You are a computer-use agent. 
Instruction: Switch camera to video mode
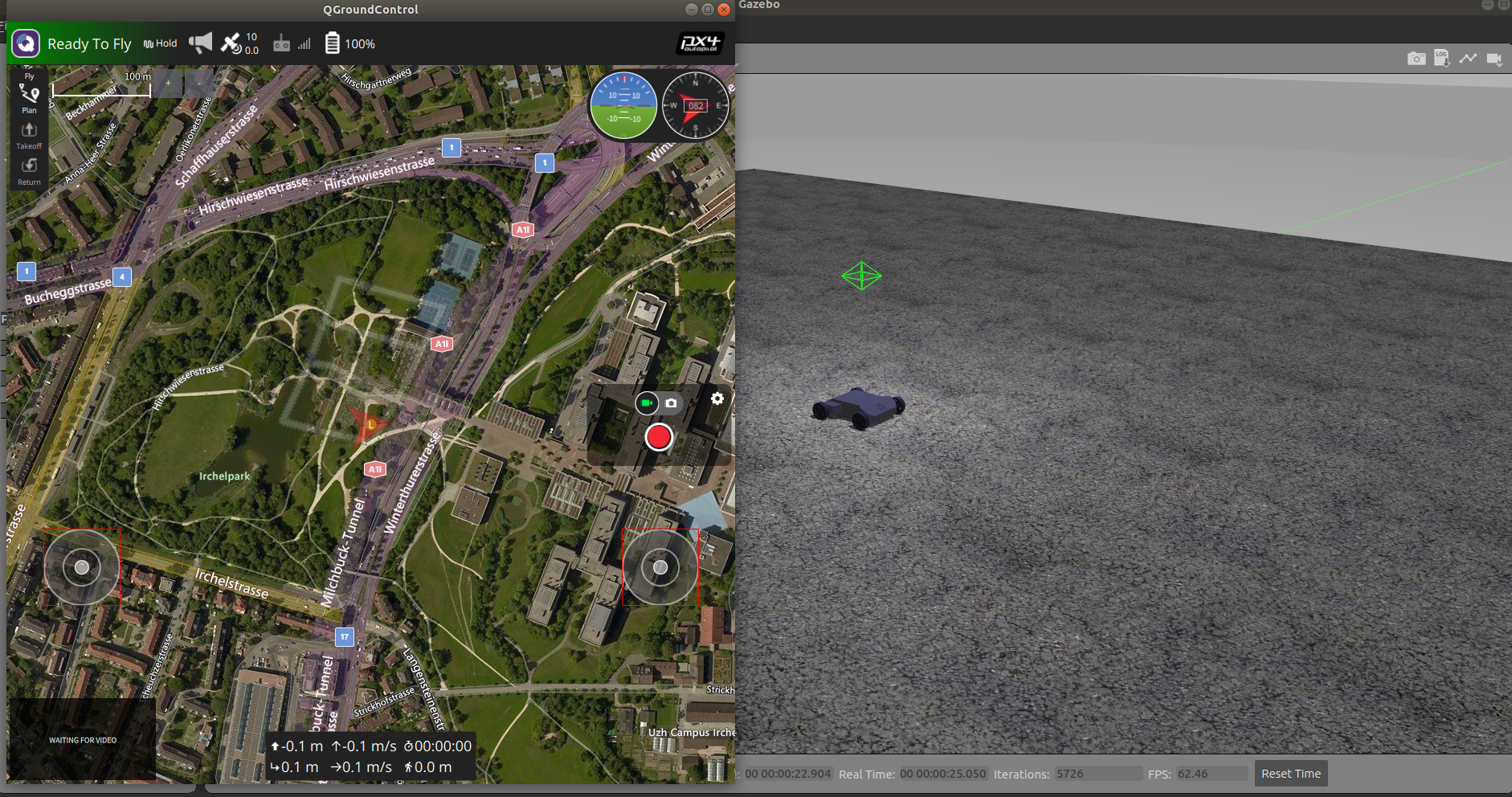pos(647,403)
